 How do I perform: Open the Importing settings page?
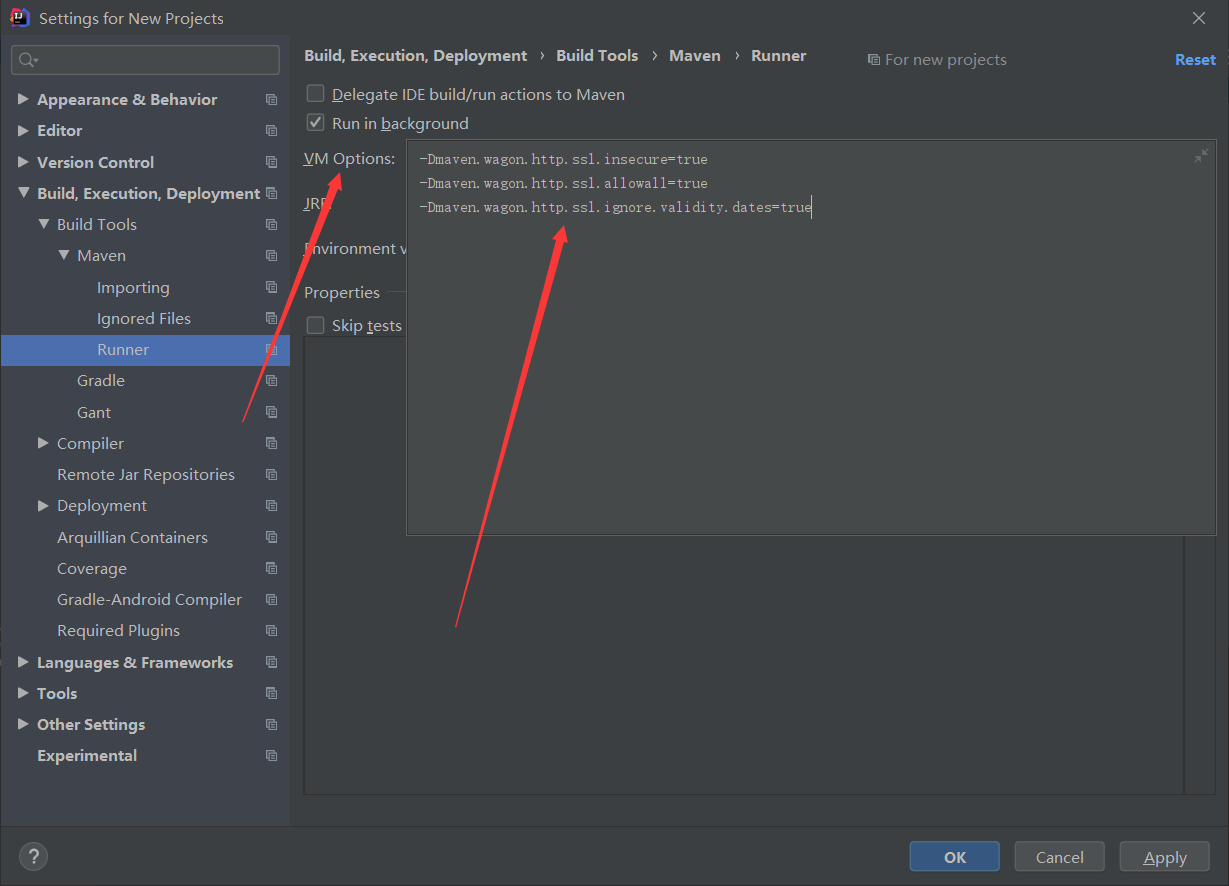click(x=133, y=287)
